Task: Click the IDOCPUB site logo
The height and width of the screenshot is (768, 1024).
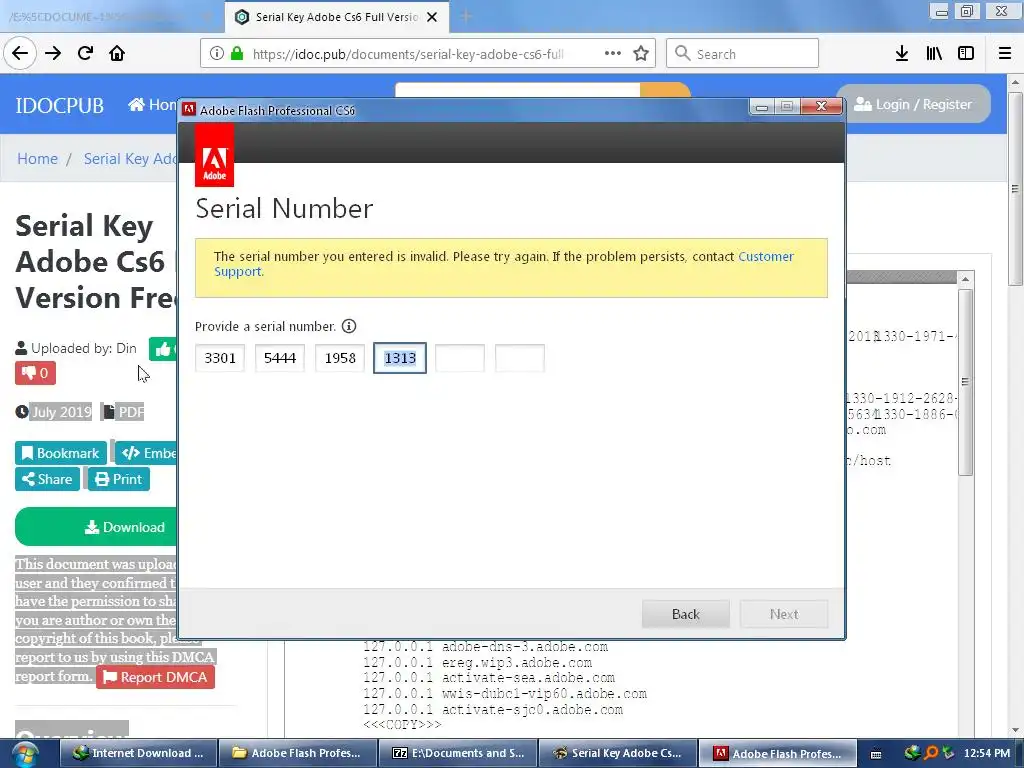Action: [59, 105]
